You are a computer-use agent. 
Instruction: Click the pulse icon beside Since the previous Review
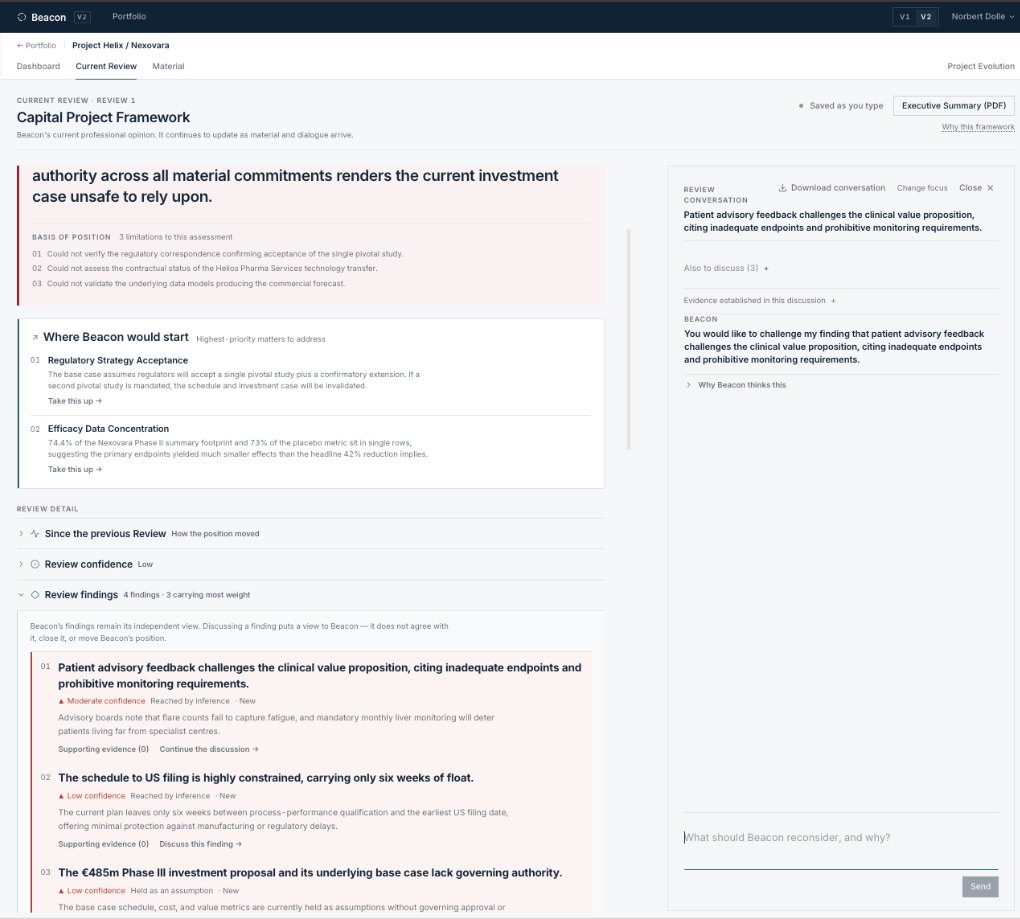pyautogui.click(x=35, y=533)
